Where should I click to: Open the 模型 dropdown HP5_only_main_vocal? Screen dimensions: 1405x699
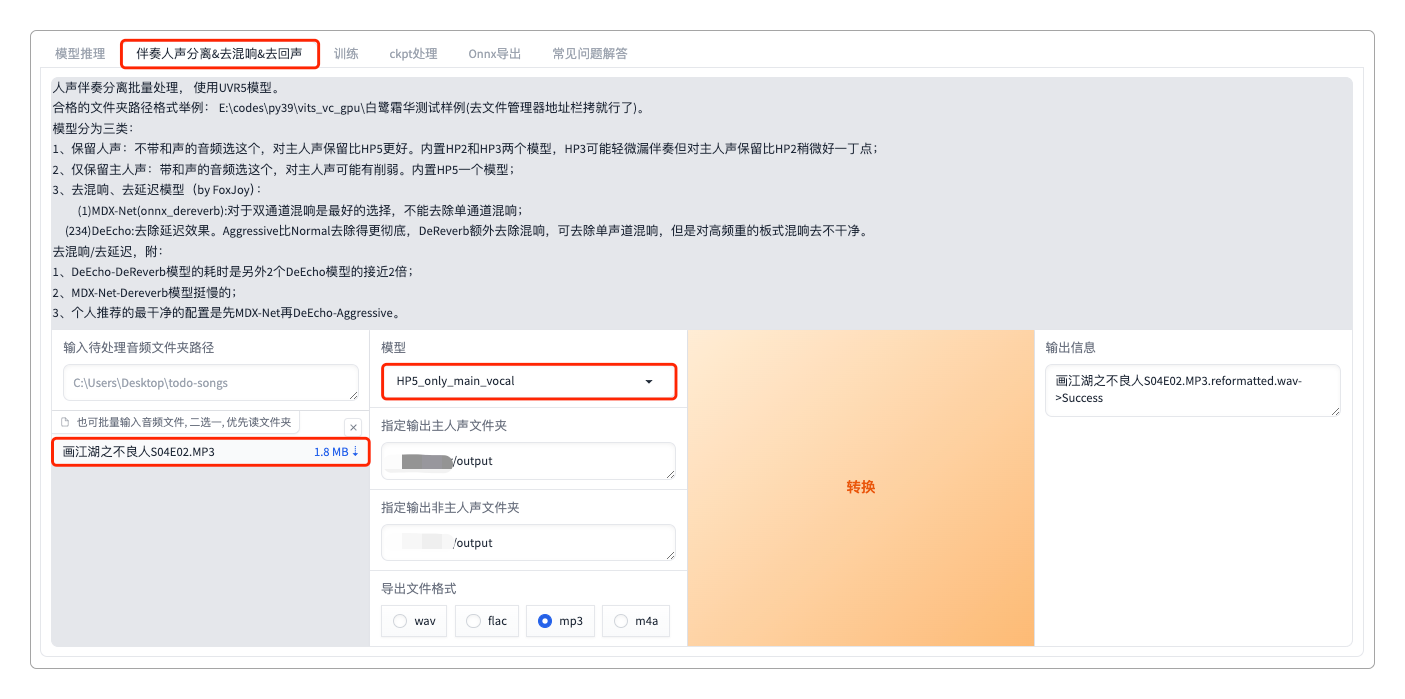click(528, 381)
